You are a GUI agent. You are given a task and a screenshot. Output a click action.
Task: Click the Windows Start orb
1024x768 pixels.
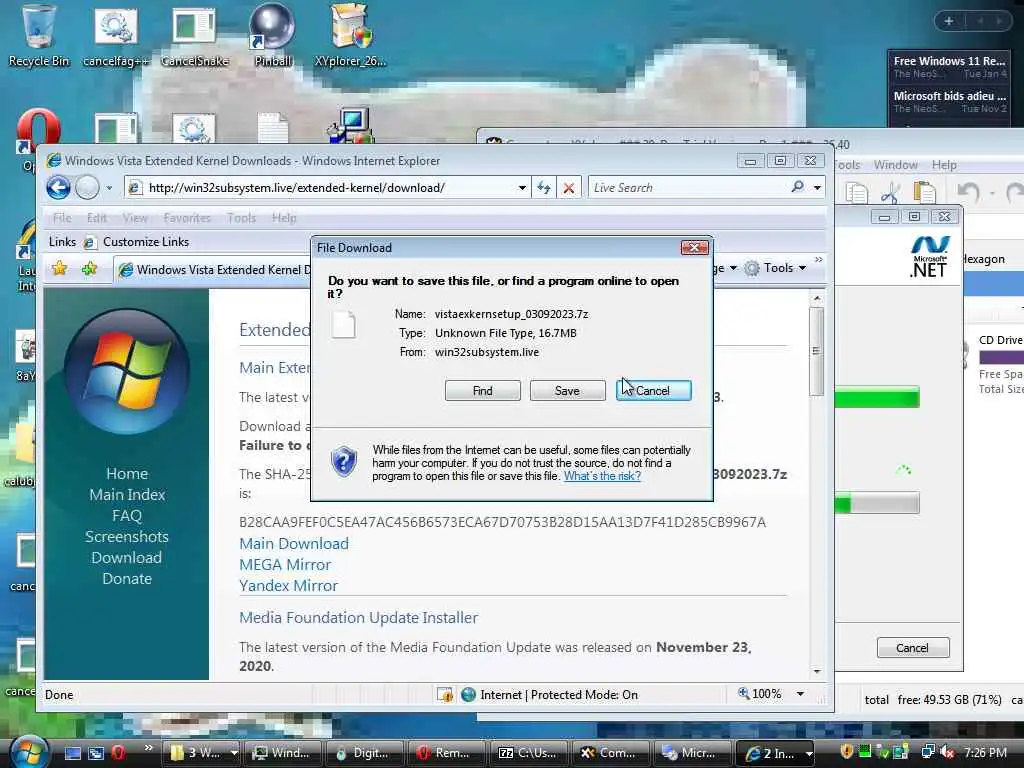29,752
